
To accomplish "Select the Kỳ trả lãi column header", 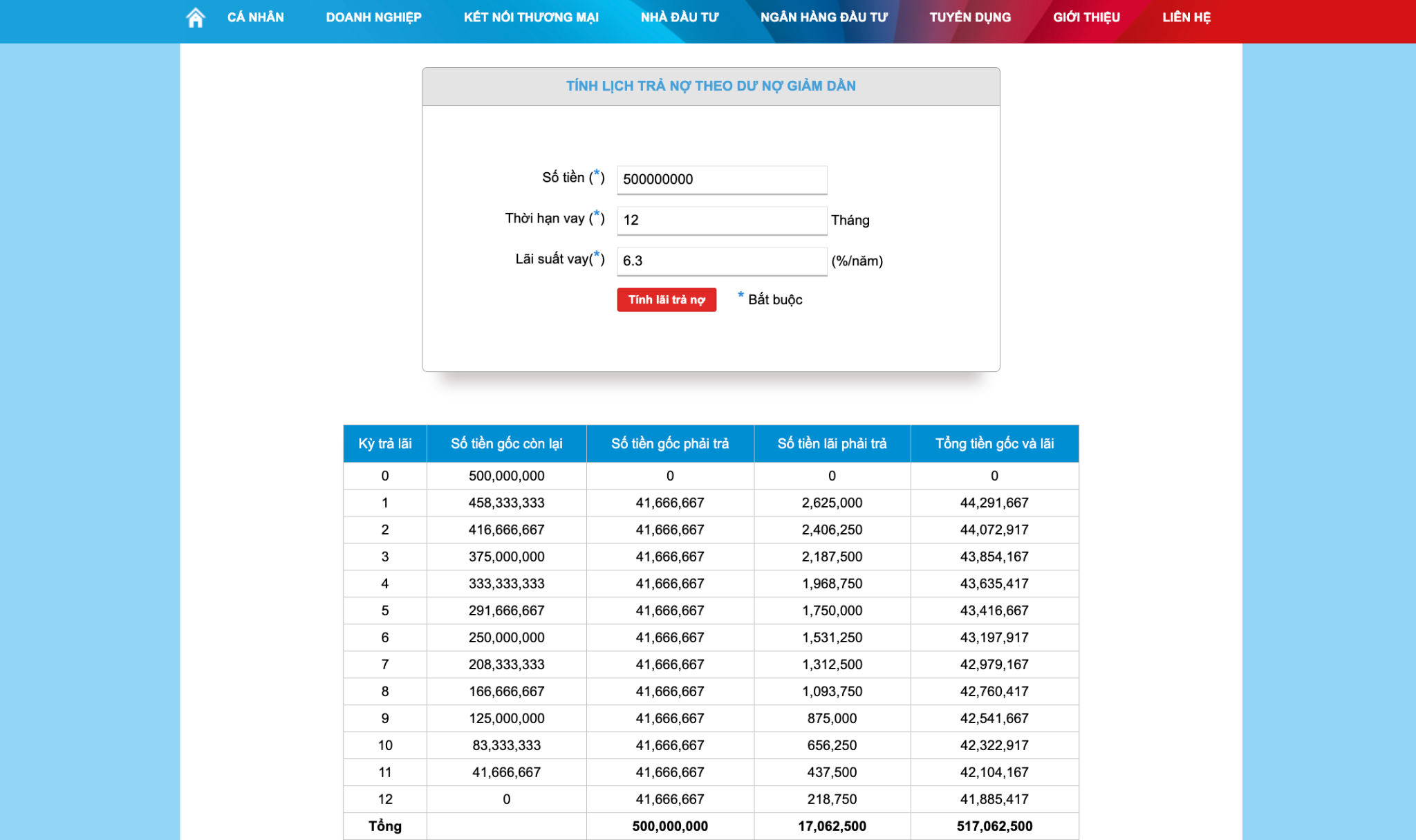I will [x=385, y=444].
